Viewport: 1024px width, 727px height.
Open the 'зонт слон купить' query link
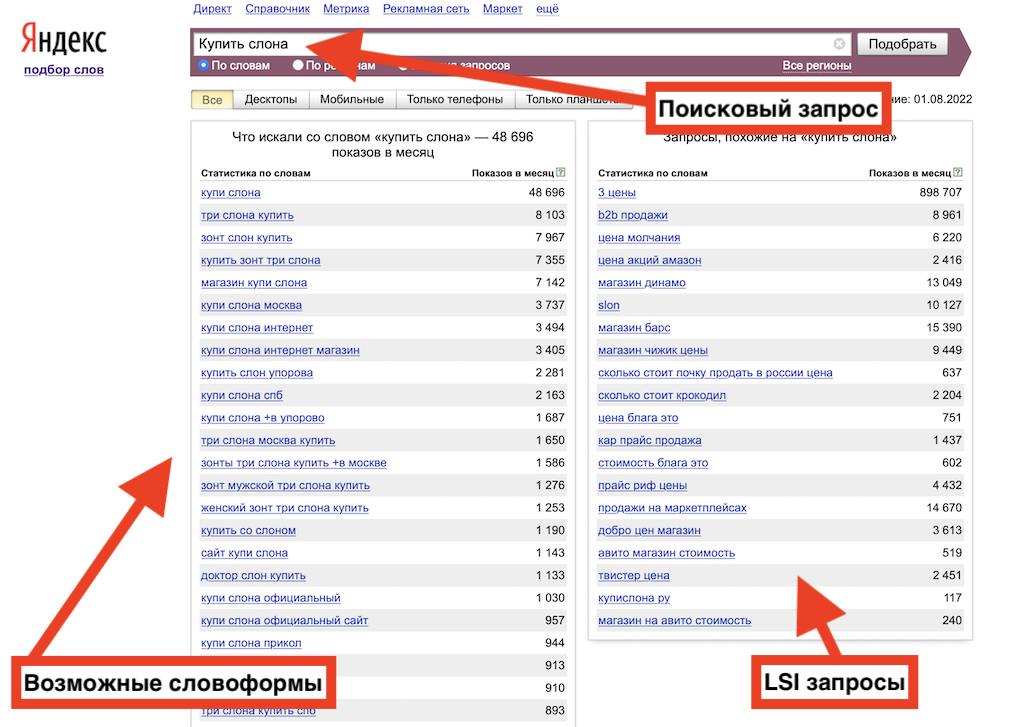[x=247, y=238]
